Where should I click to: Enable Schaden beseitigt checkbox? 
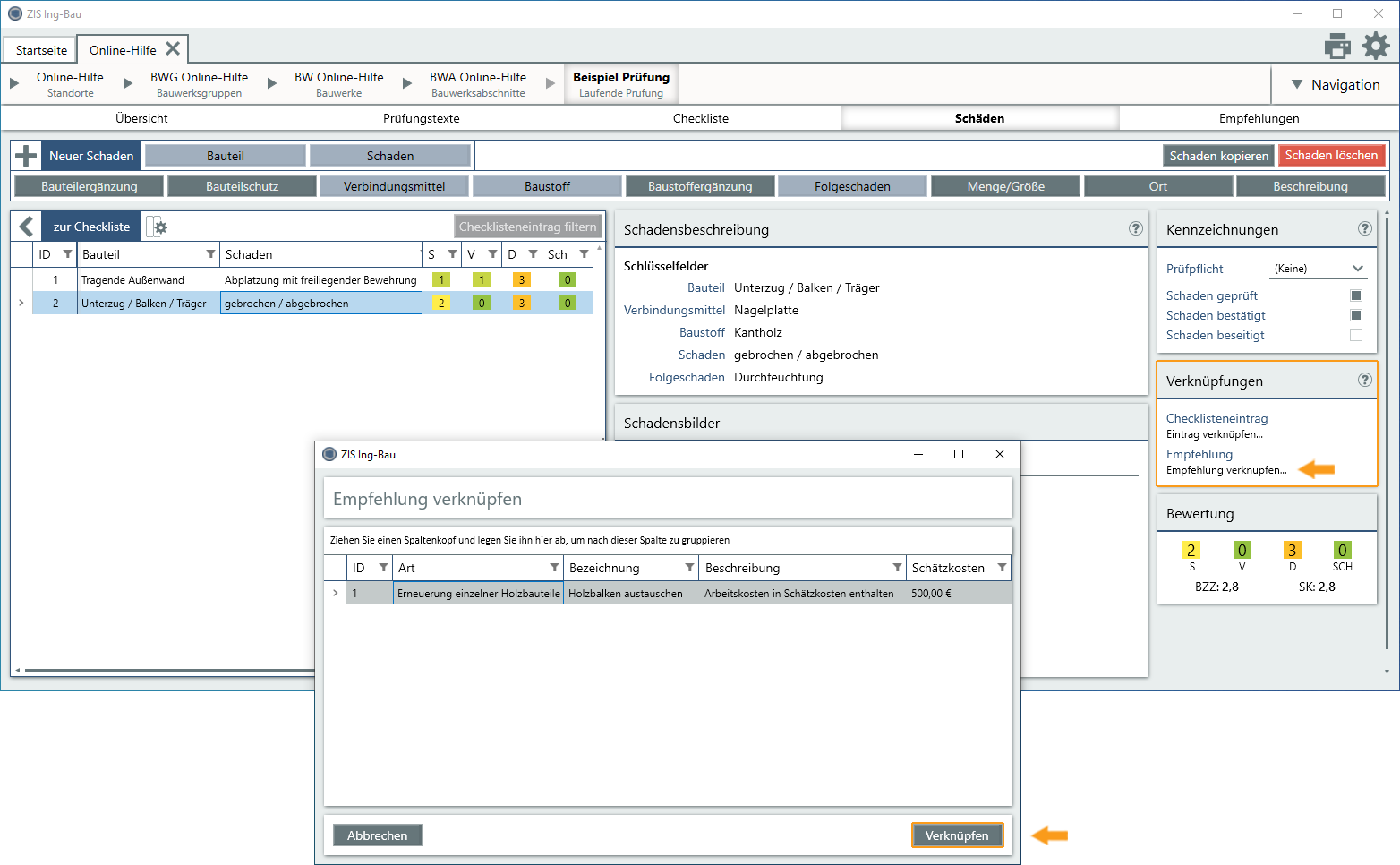(x=1356, y=335)
